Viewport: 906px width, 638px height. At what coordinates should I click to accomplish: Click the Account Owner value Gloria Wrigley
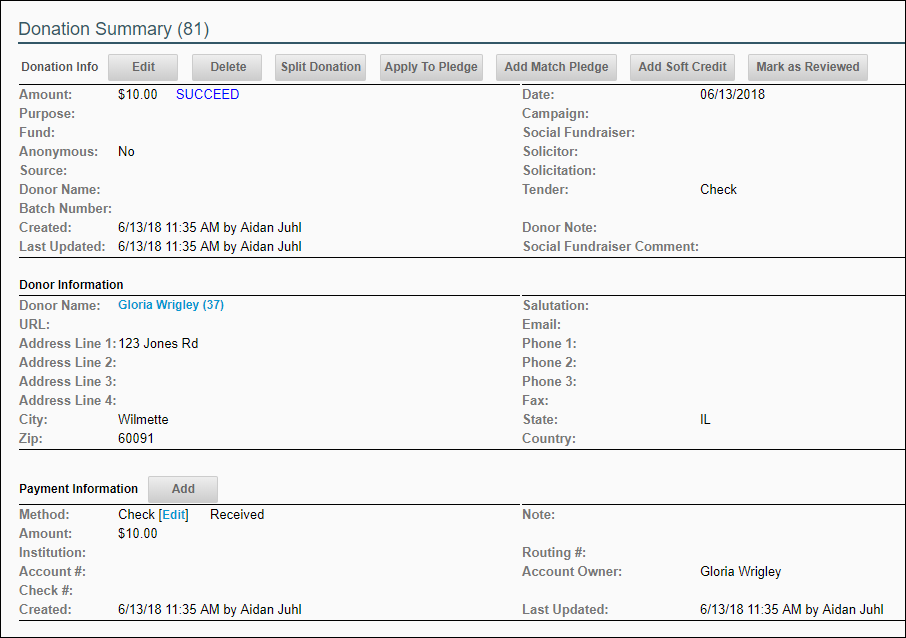tap(740, 572)
